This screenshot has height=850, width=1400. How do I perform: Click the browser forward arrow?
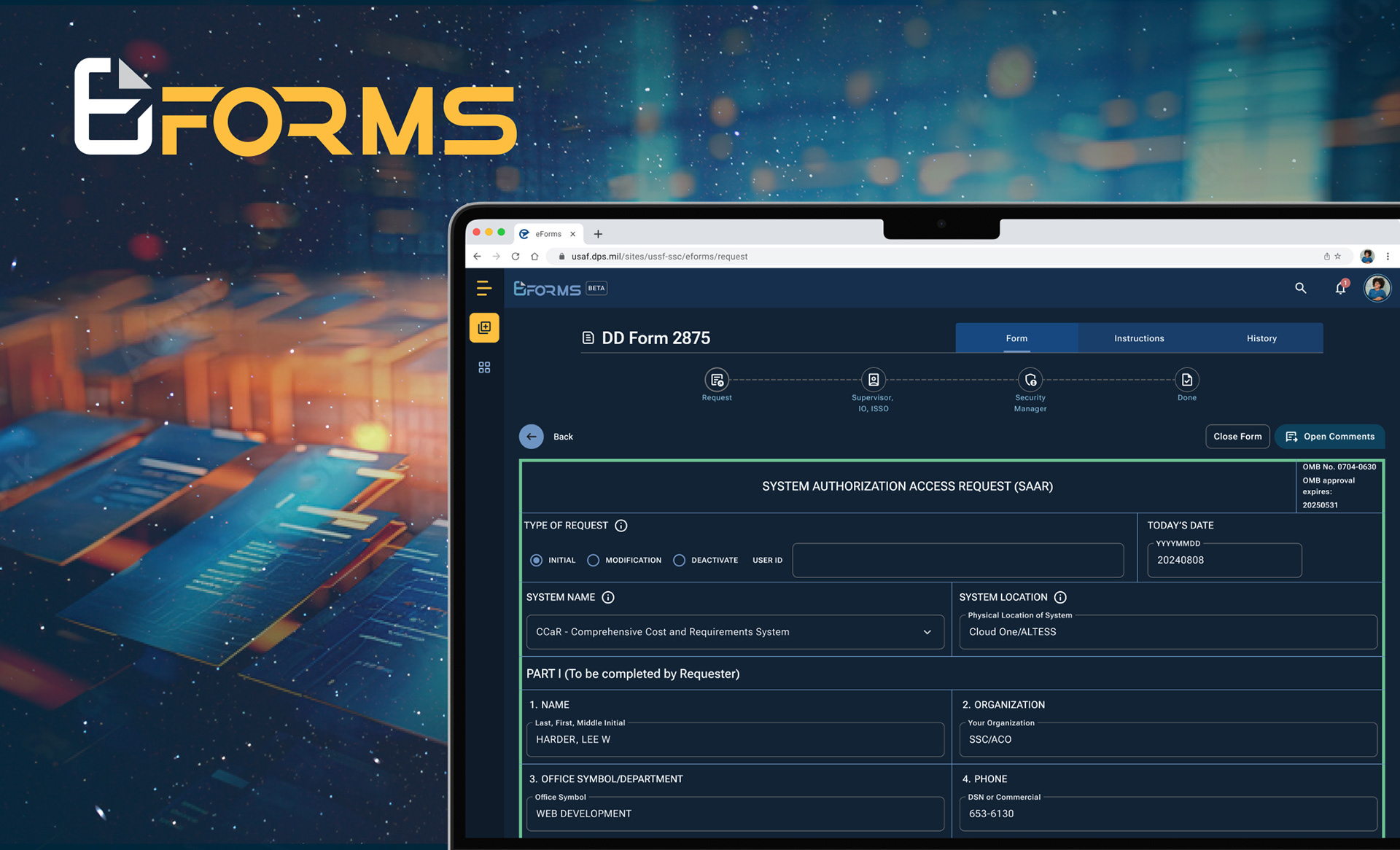[x=496, y=257]
